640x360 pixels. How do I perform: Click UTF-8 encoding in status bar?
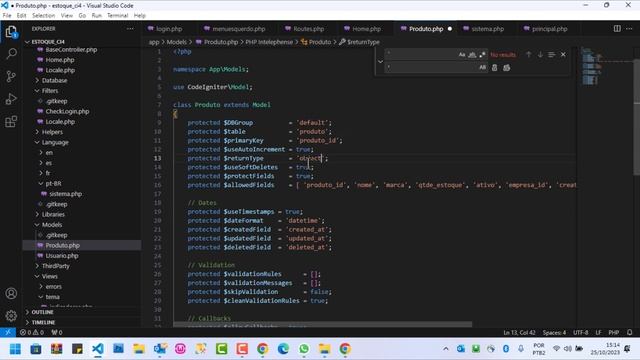(580, 332)
